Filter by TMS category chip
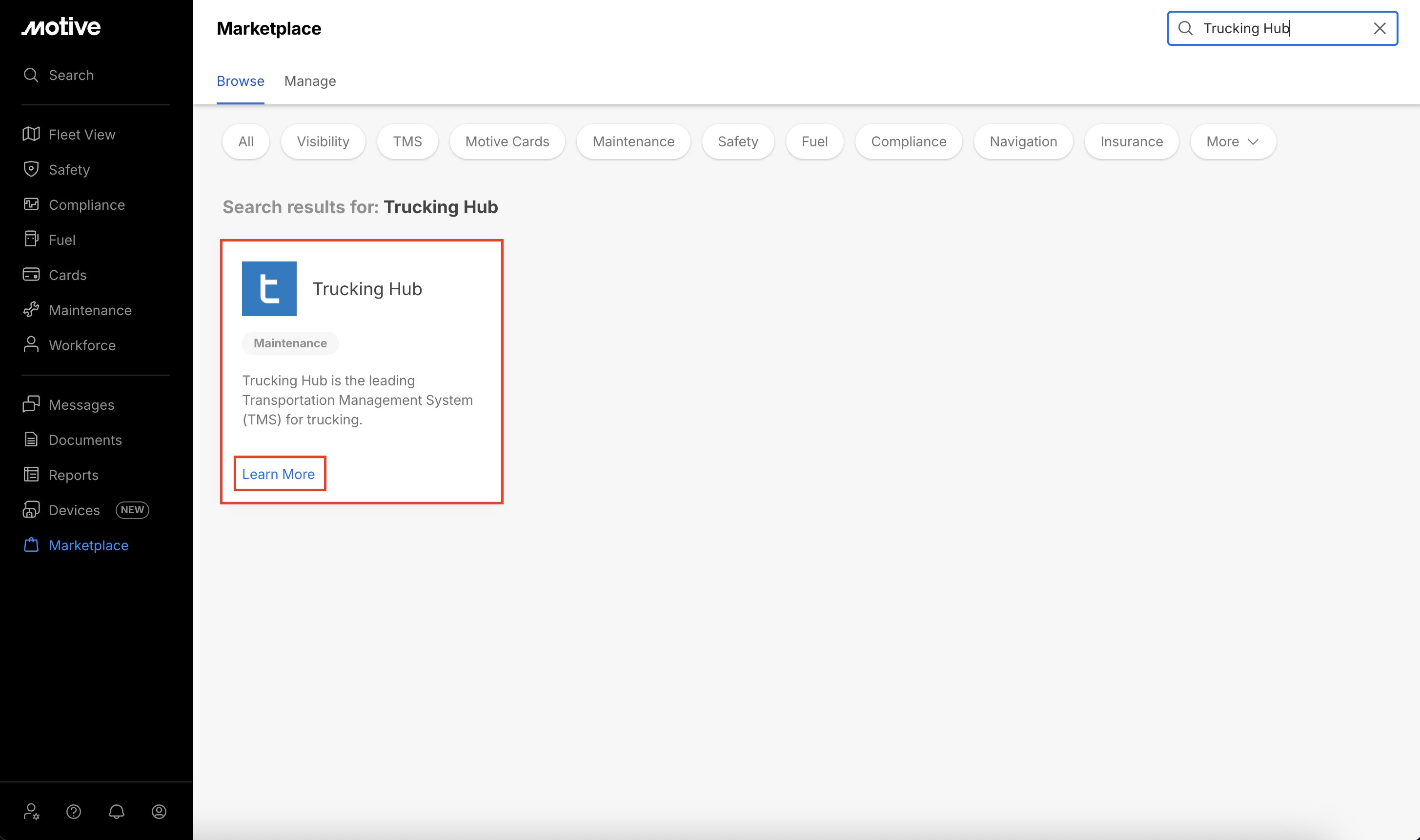This screenshot has height=840, width=1420. (x=407, y=141)
